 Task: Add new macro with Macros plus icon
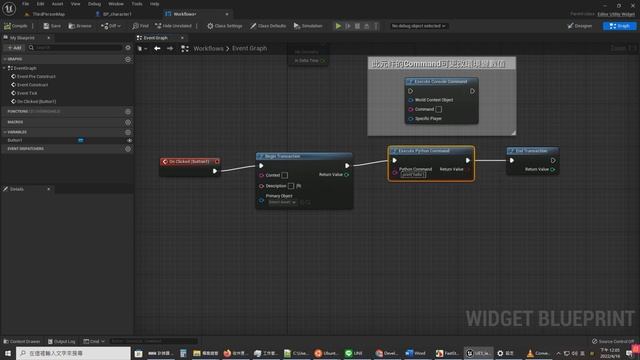pyautogui.click(x=128, y=122)
